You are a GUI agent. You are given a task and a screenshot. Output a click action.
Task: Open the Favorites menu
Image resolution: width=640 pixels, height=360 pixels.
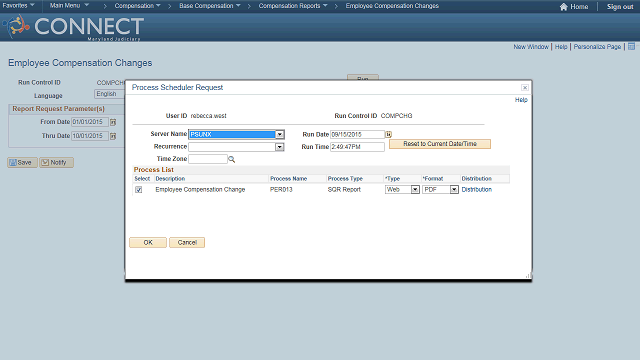[x=18, y=6]
